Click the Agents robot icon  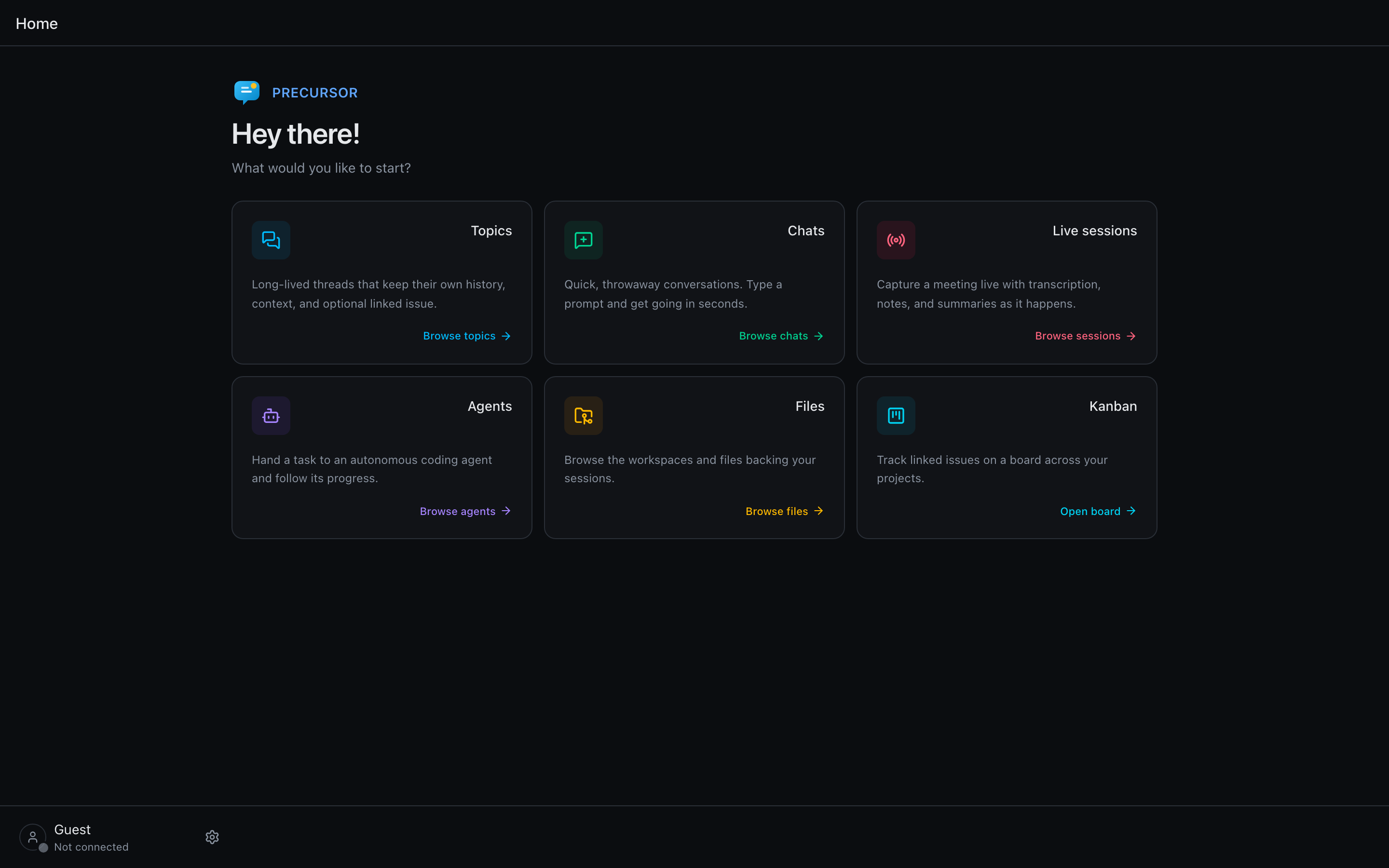point(271,416)
